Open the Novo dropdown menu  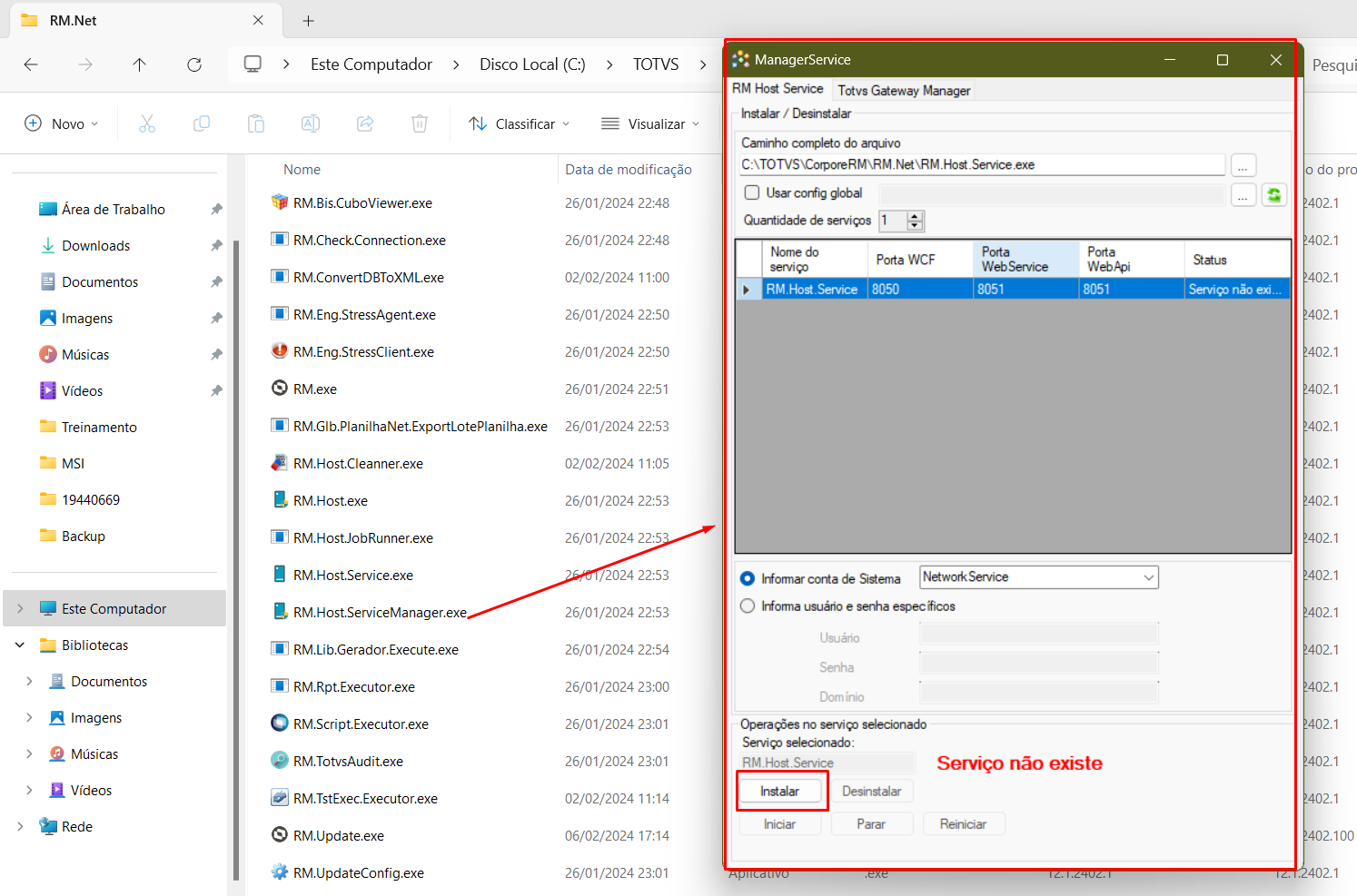tap(61, 123)
